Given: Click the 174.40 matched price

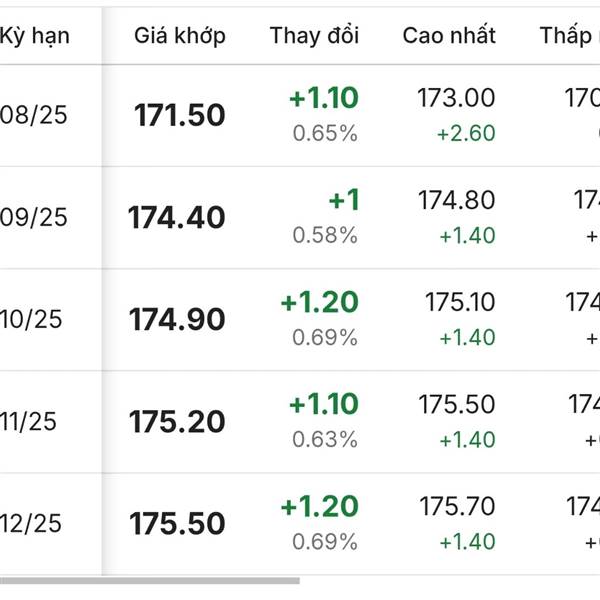Looking at the screenshot, I should click(x=176, y=217).
